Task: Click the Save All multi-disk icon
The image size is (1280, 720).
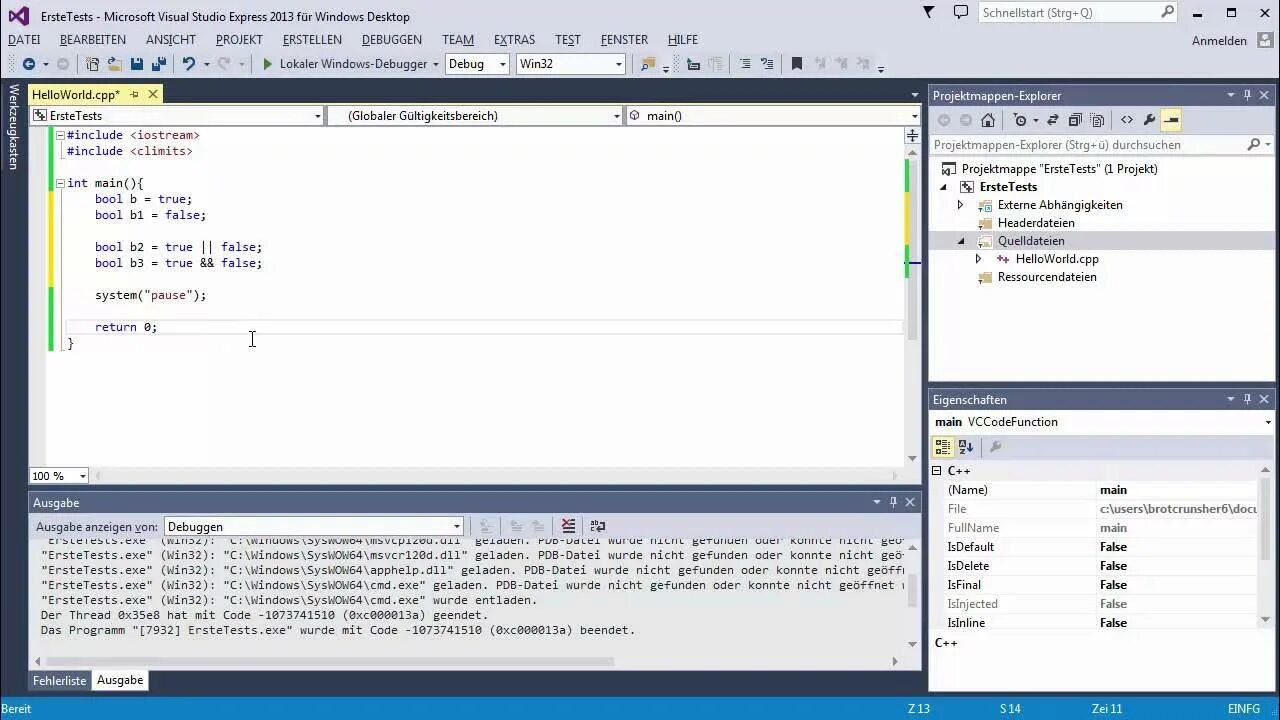Action: click(158, 64)
